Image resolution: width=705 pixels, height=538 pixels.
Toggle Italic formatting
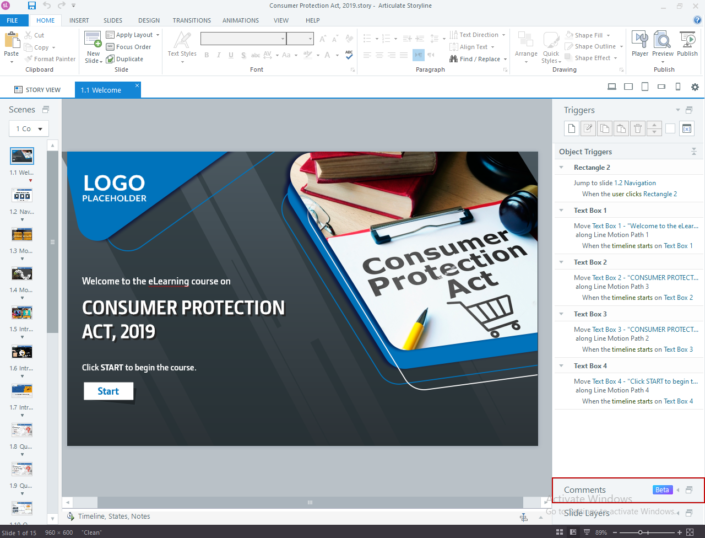[x=219, y=56]
